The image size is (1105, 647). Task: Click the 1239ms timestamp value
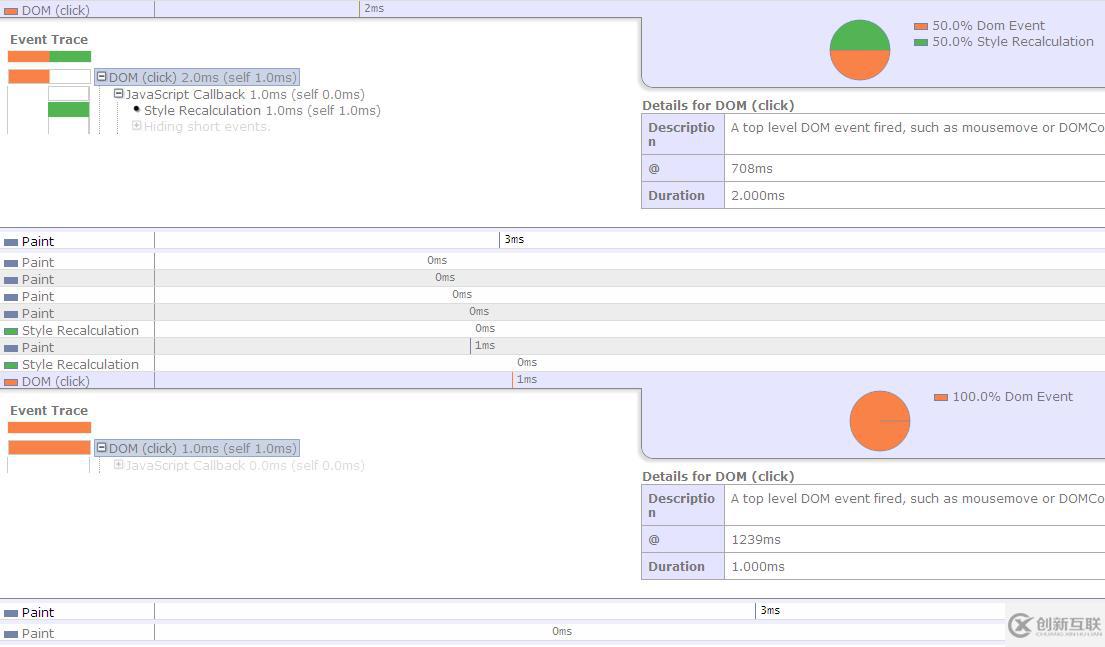[x=755, y=539]
